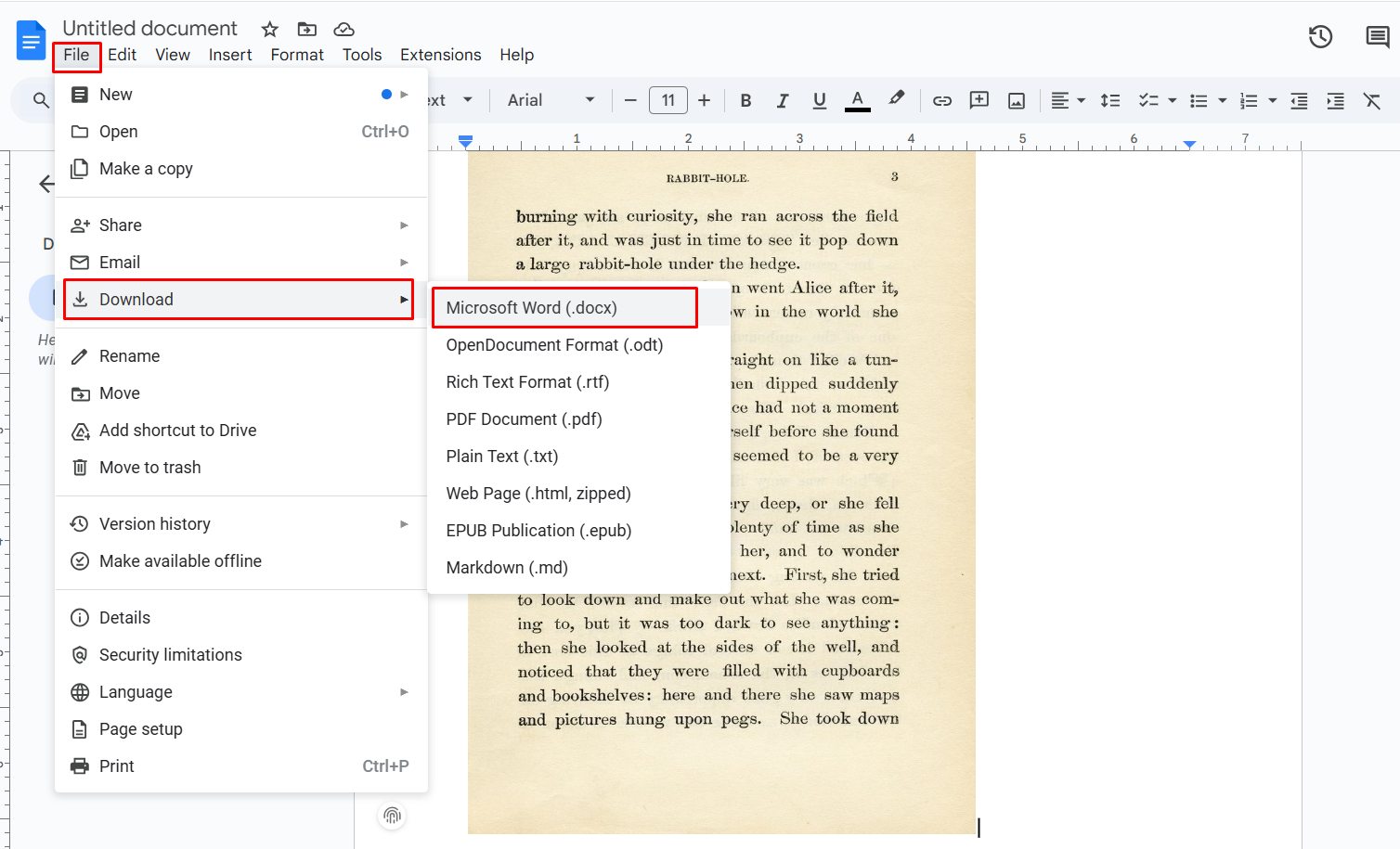Screen dimensions: 1400x849
Task: Expand numbered list options arrow
Action: tap(1273, 100)
